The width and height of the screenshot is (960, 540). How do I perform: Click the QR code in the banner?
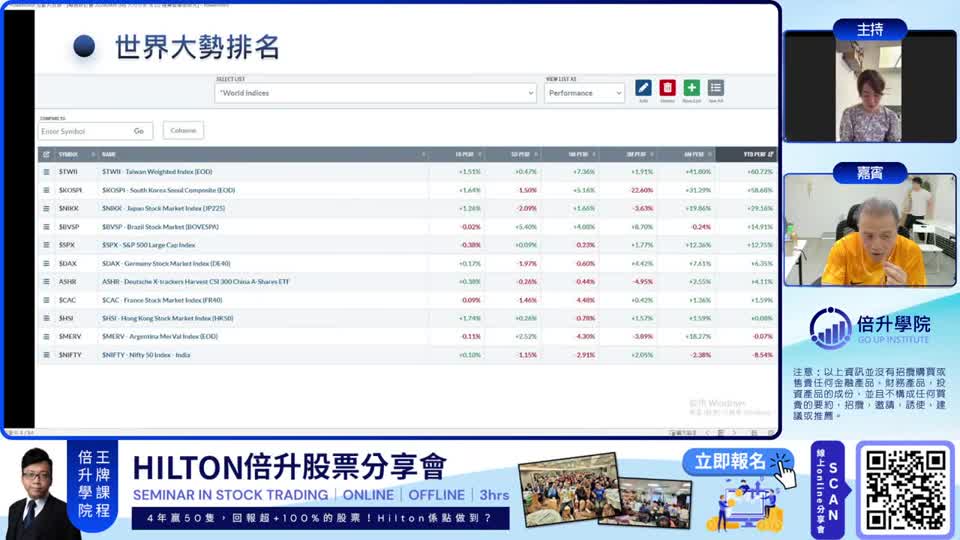906,490
